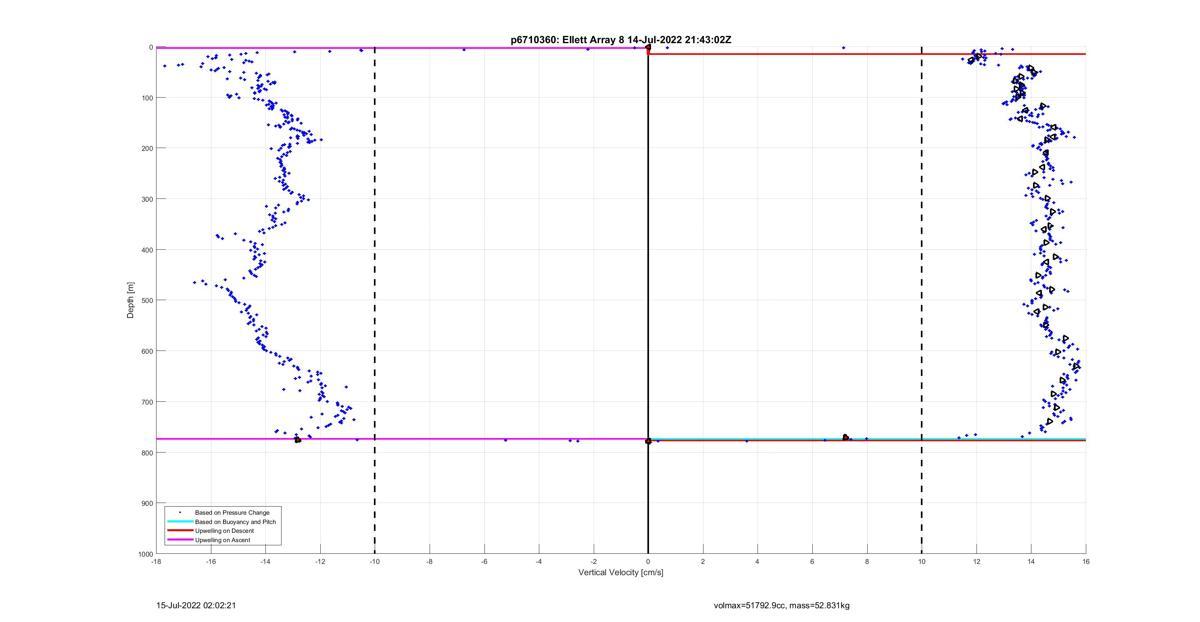Image resolution: width=1200 pixels, height=622 pixels.
Task: Click the depth tick label '400'
Action: [x=146, y=250]
